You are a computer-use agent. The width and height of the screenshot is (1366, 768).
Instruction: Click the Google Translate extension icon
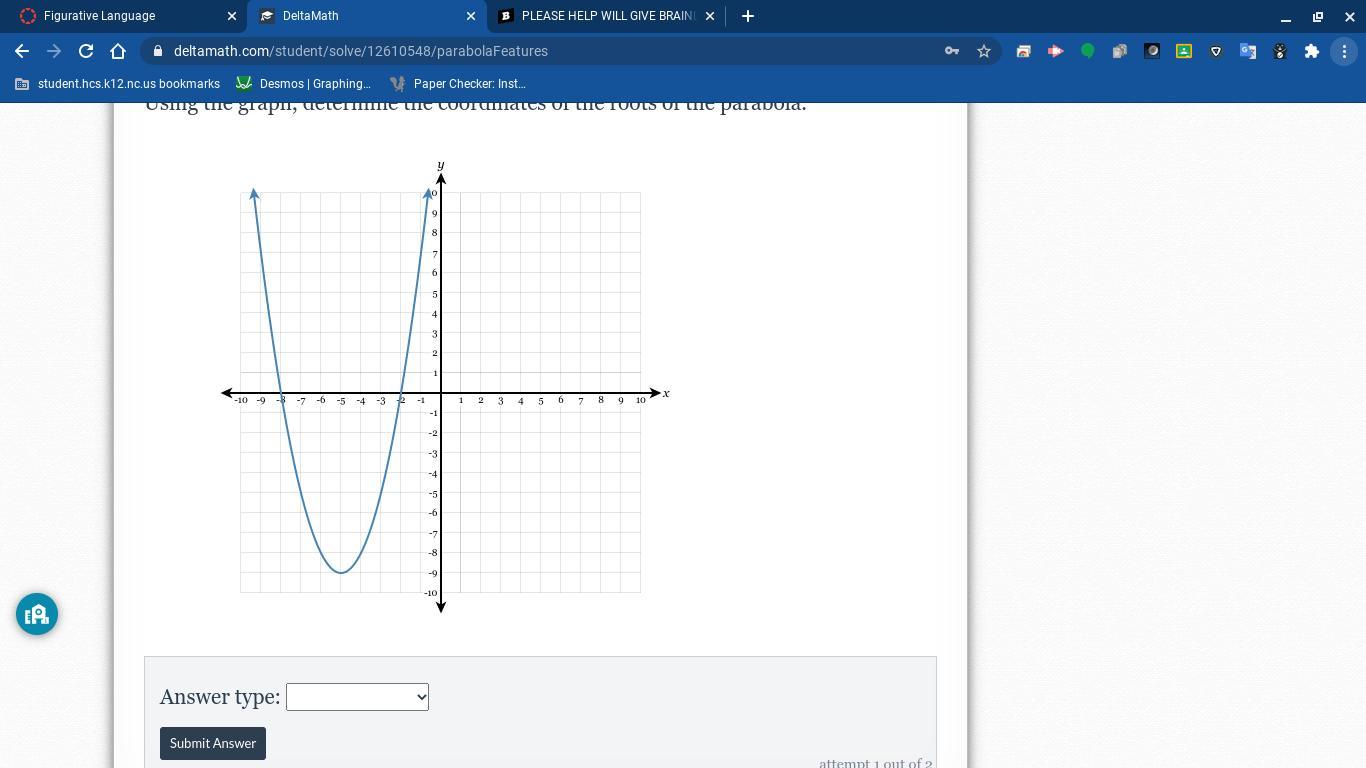1248,51
